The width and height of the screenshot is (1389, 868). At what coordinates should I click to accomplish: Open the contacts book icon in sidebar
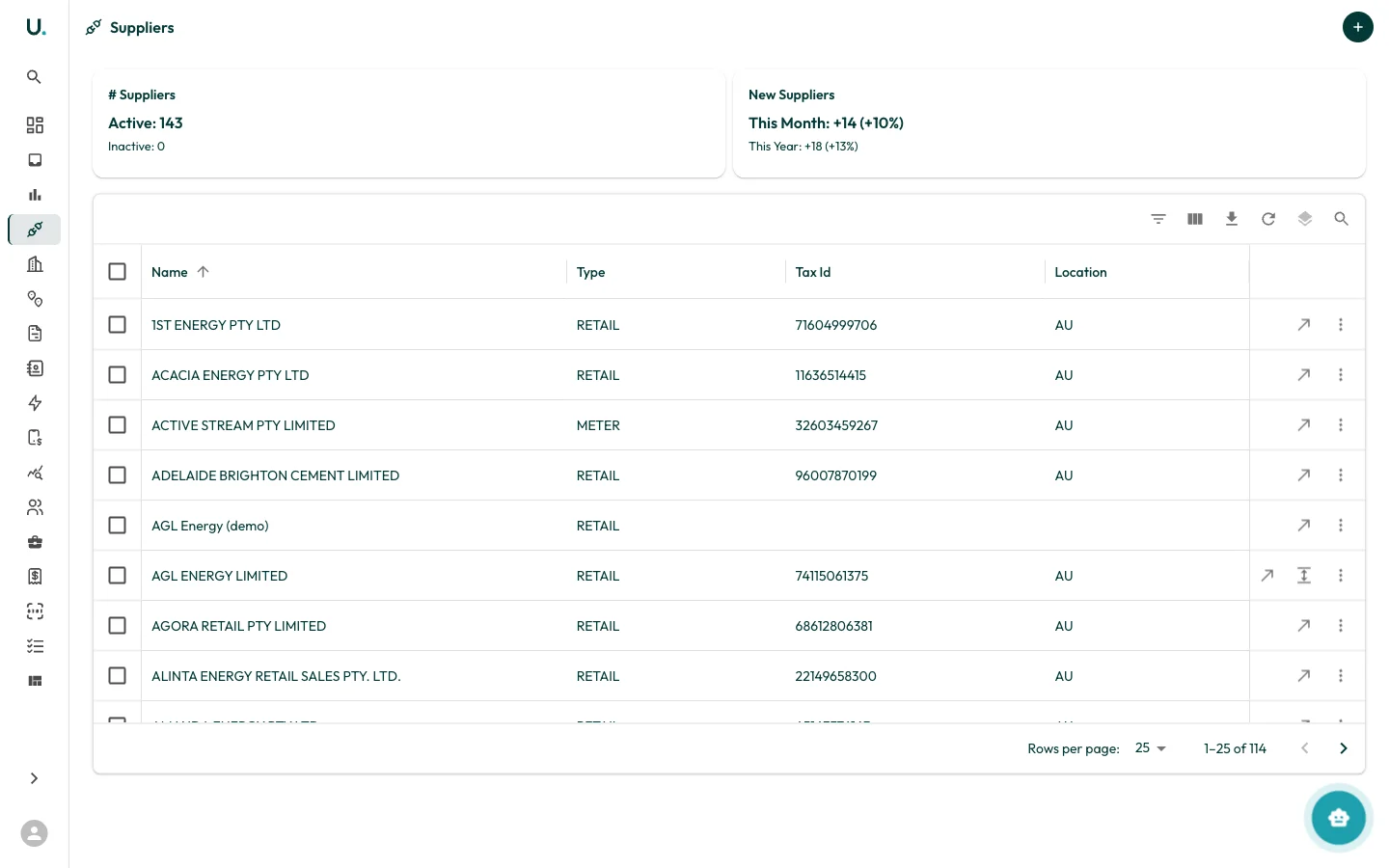tap(35, 368)
